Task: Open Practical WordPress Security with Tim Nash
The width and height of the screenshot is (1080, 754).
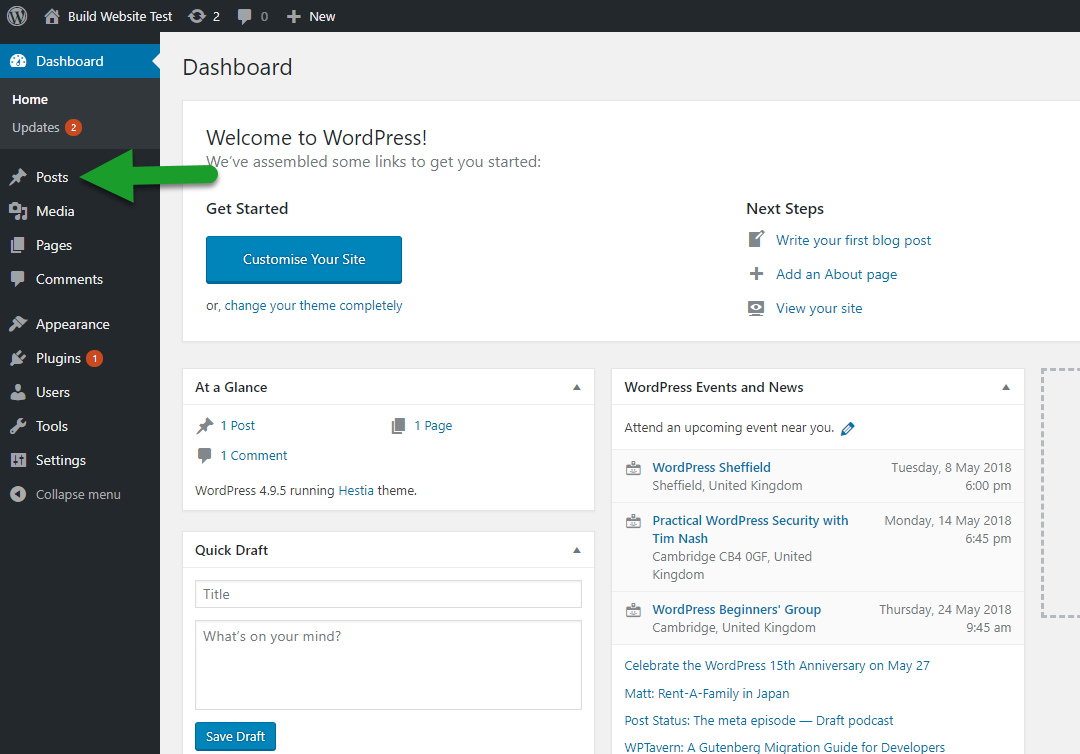Action: (750, 530)
